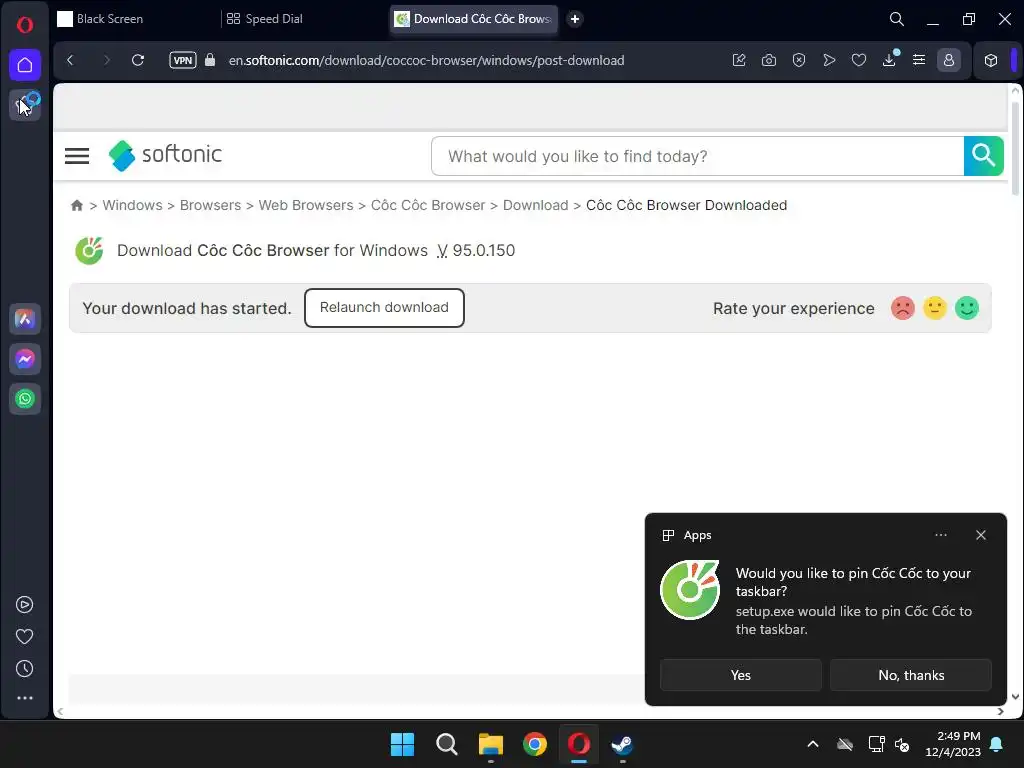Launch Google Chrome from the taskbar

coord(535,744)
